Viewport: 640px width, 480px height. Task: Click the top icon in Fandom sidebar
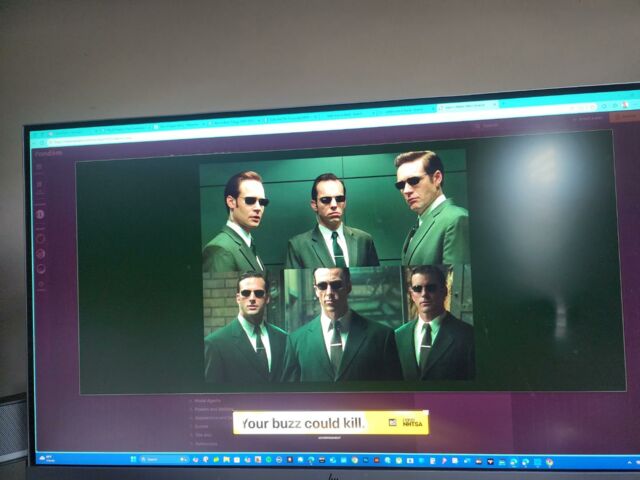coord(41,168)
